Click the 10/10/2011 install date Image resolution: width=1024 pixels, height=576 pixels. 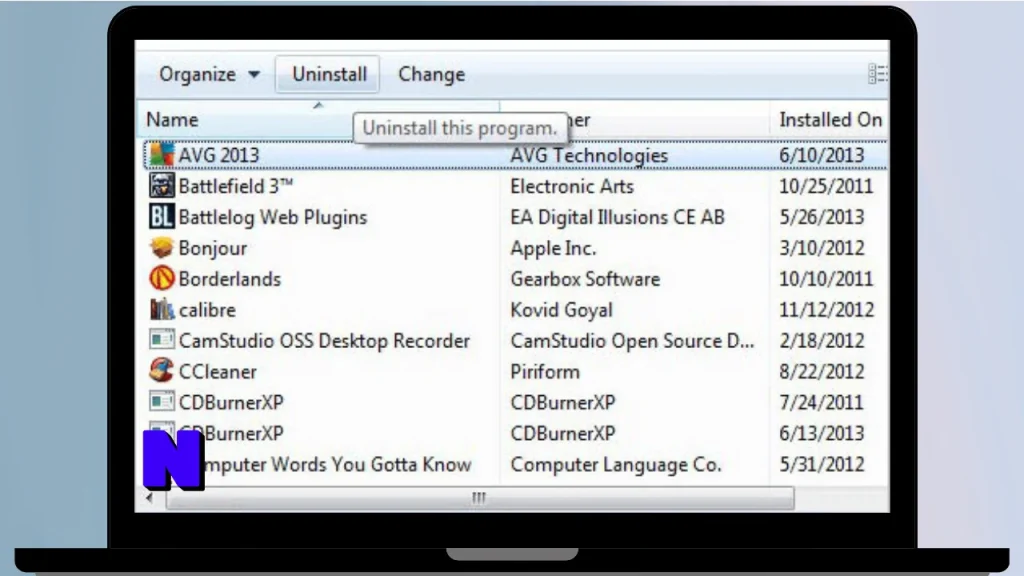pos(826,279)
